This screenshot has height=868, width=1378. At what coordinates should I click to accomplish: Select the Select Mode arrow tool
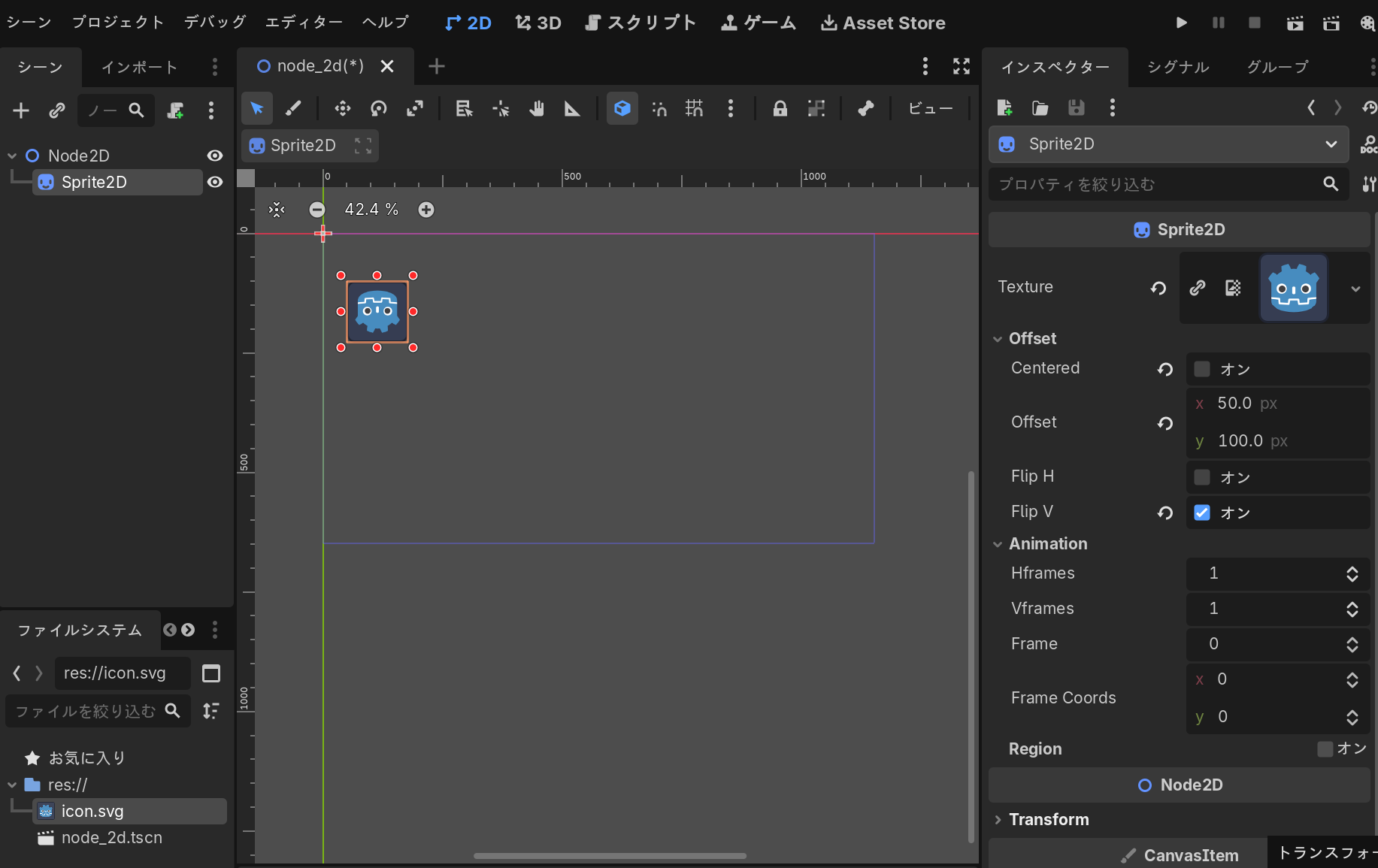pos(257,108)
